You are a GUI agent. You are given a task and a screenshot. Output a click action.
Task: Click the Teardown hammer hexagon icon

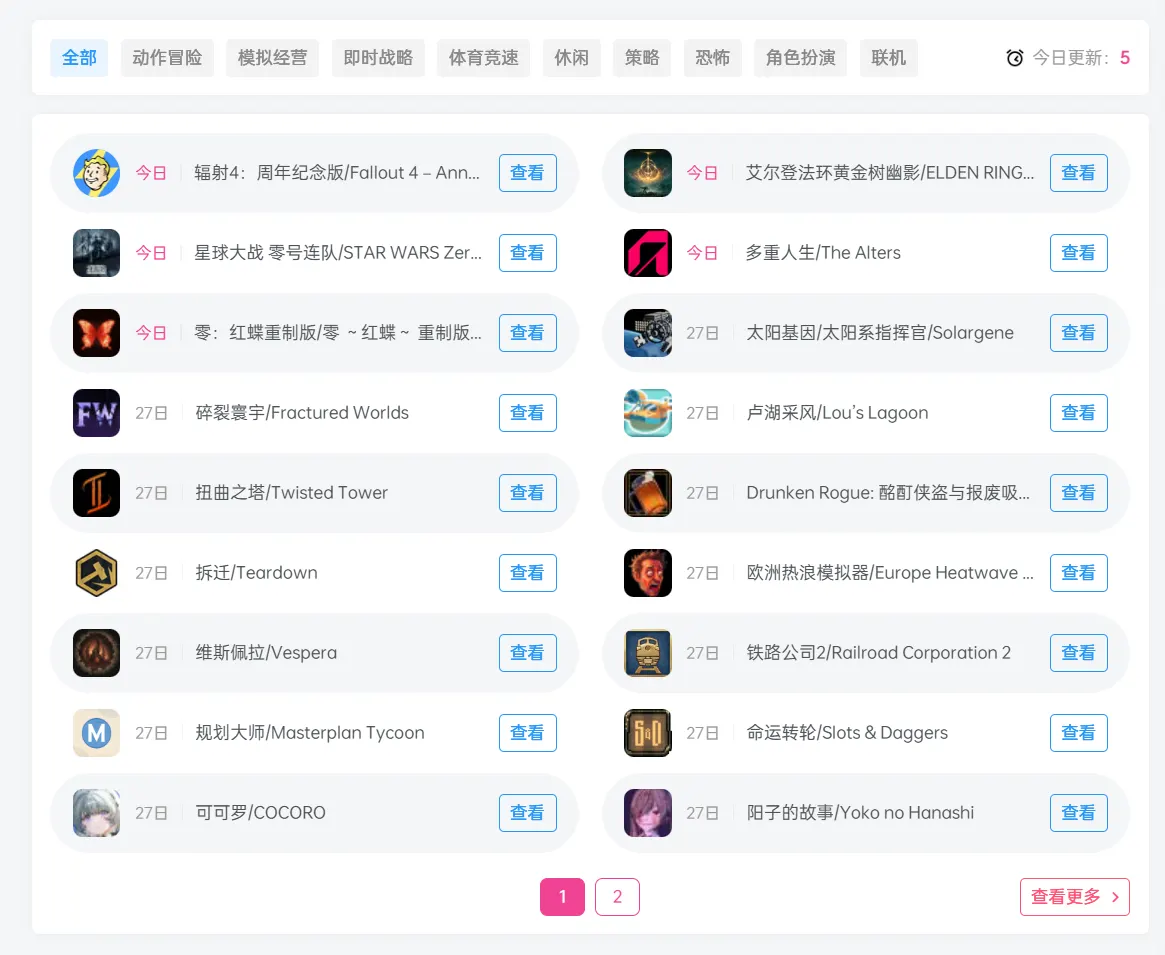(97, 573)
